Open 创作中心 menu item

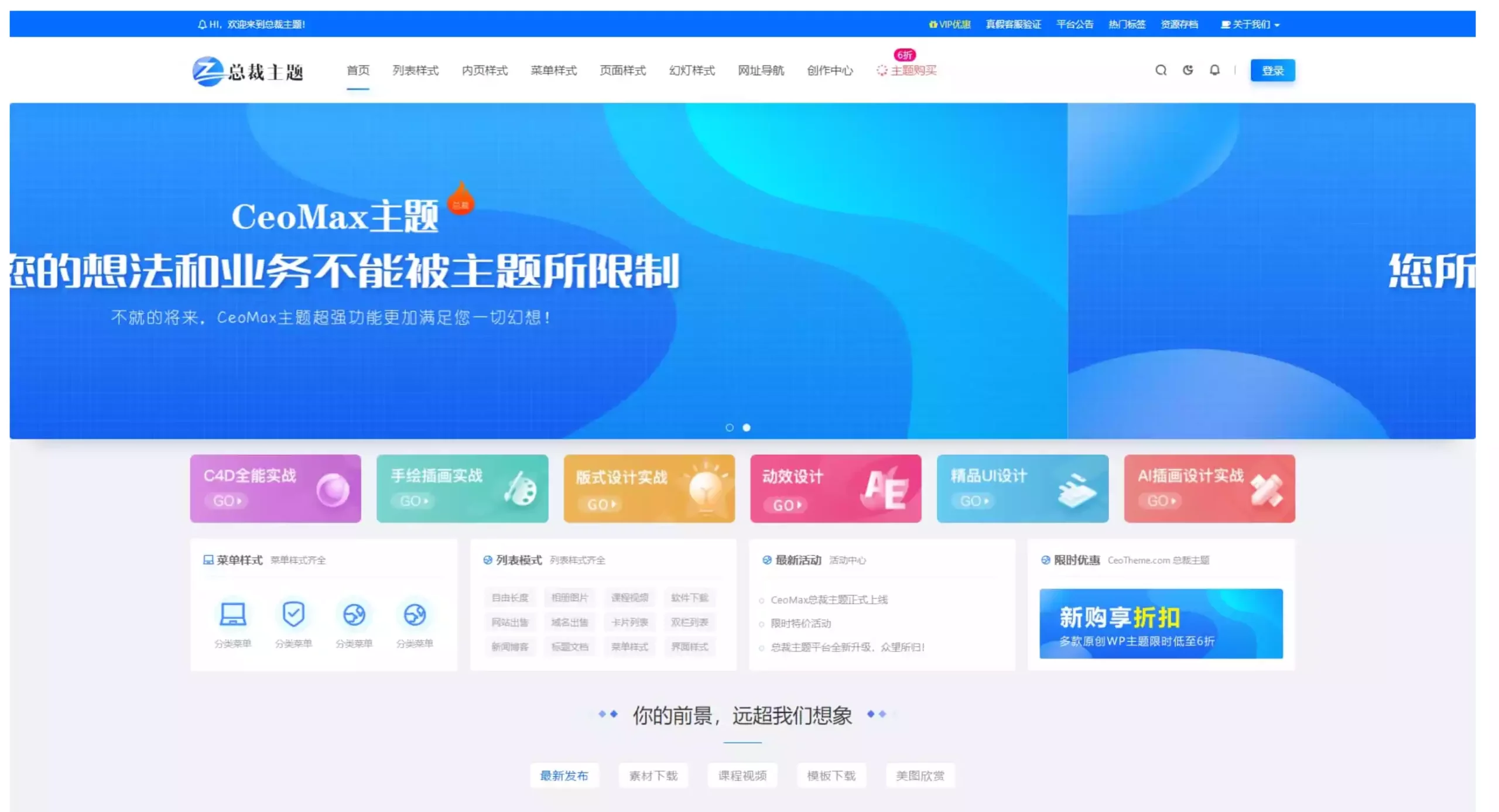pos(830,70)
